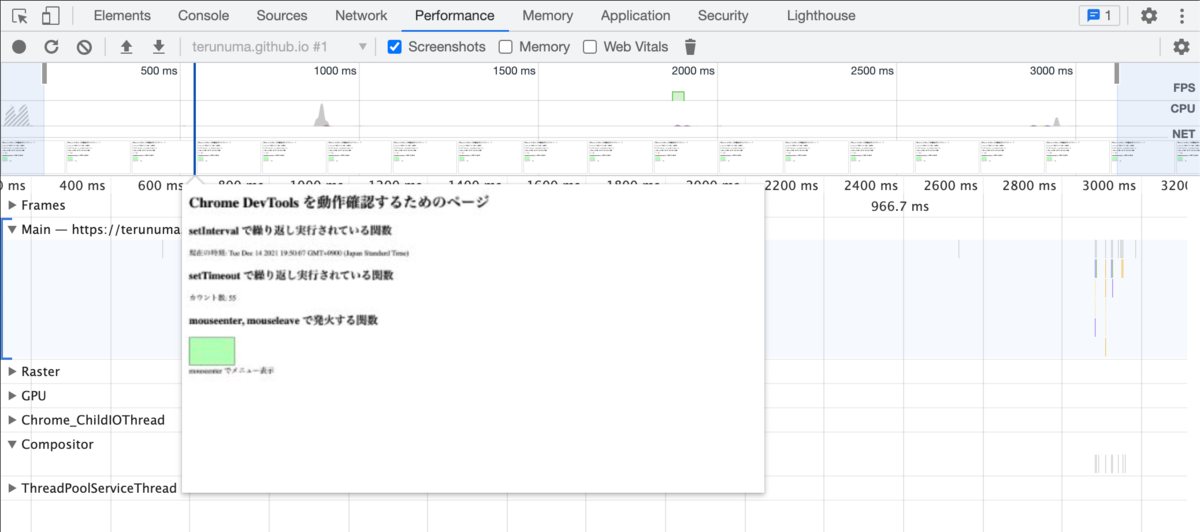Click the CPU label in overview
Image resolution: width=1200 pixels, height=532 pixels.
(1184, 109)
